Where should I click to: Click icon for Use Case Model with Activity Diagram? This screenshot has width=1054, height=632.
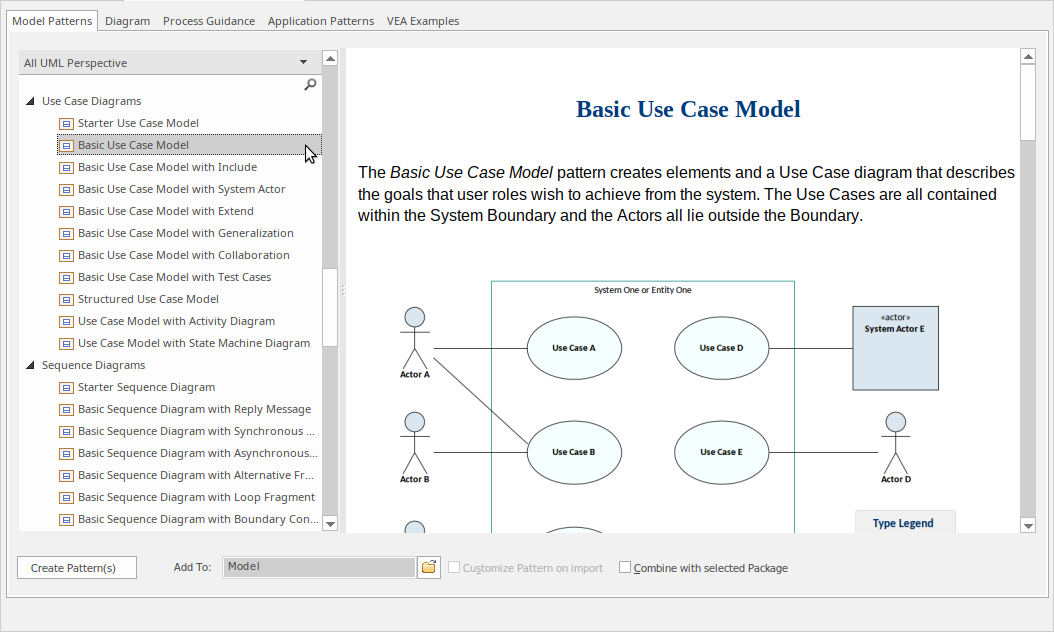tap(66, 322)
